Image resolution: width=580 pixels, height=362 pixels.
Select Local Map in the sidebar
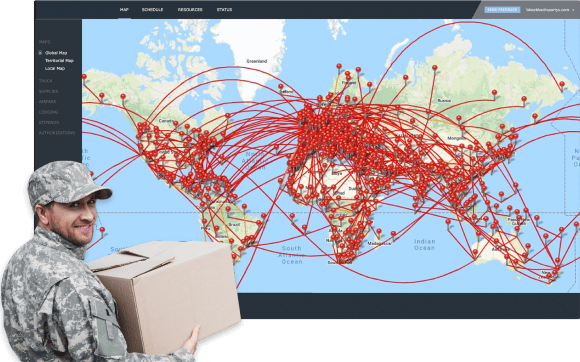coord(55,68)
